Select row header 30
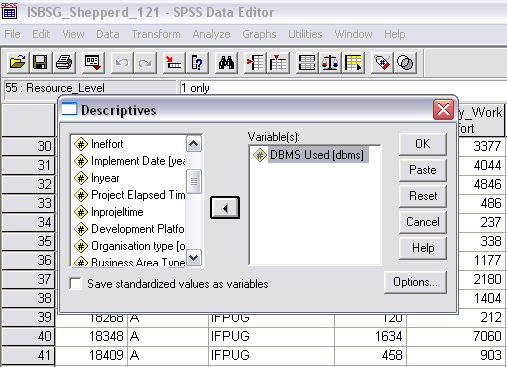Viewport: 507px width, 367px height. coord(28,146)
